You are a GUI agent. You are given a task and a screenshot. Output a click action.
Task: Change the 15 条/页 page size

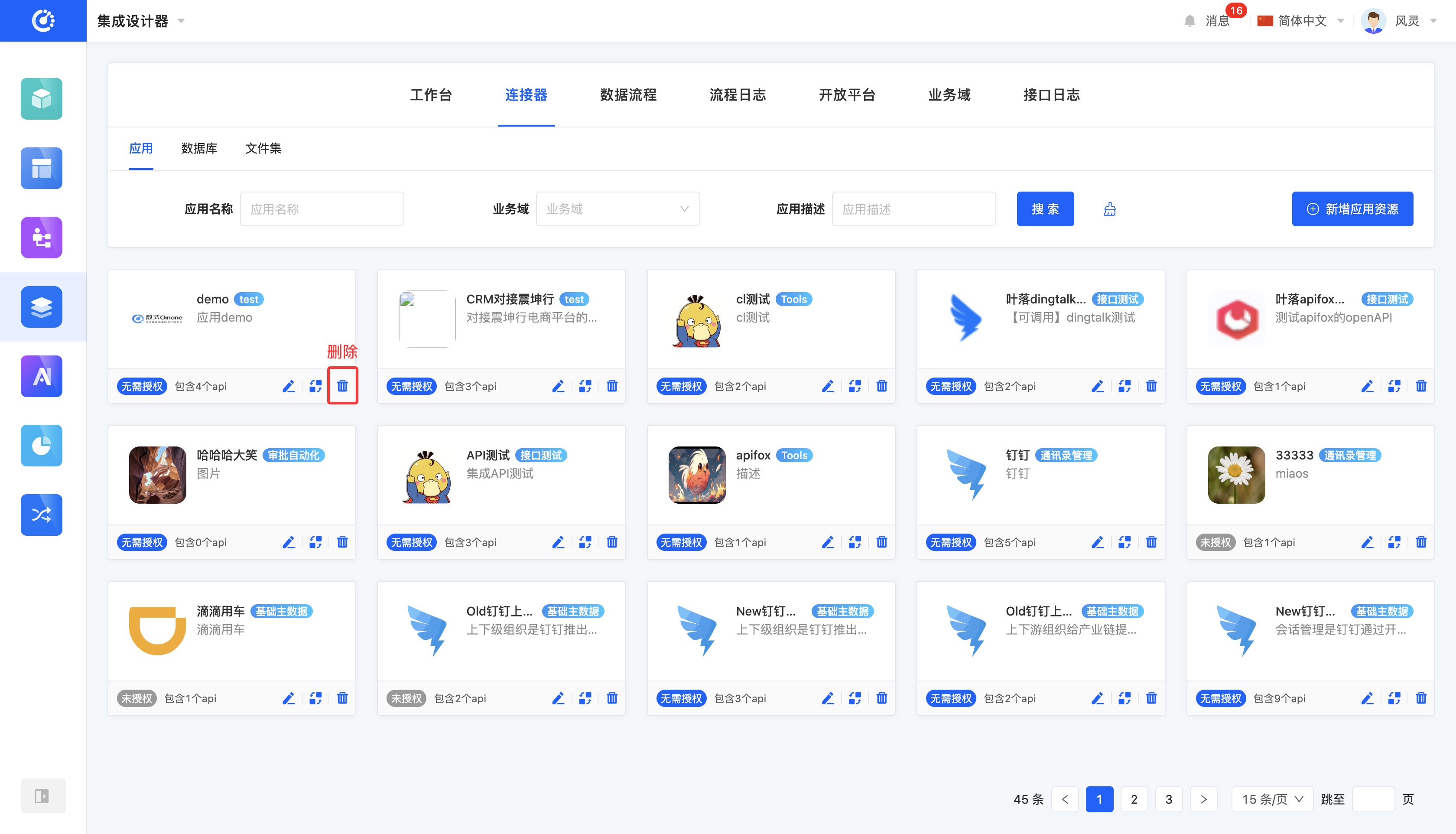pyautogui.click(x=1272, y=798)
